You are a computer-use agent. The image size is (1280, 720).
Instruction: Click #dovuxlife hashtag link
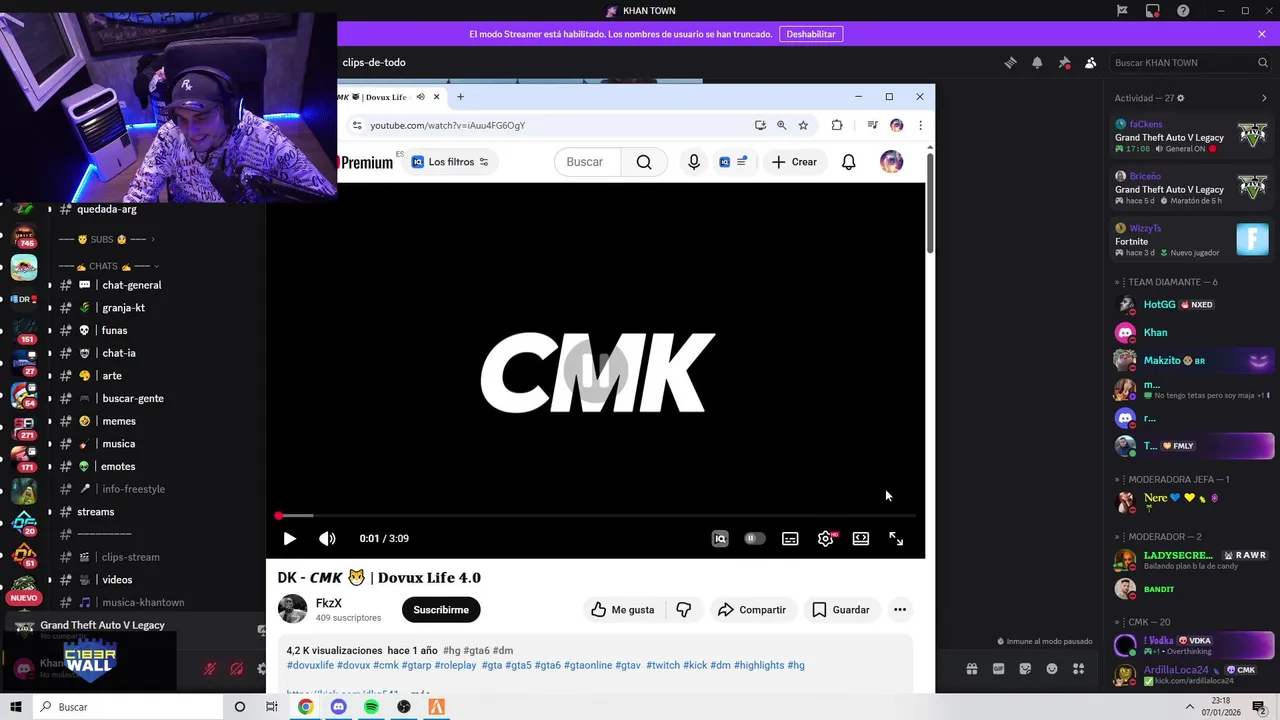tap(310, 665)
